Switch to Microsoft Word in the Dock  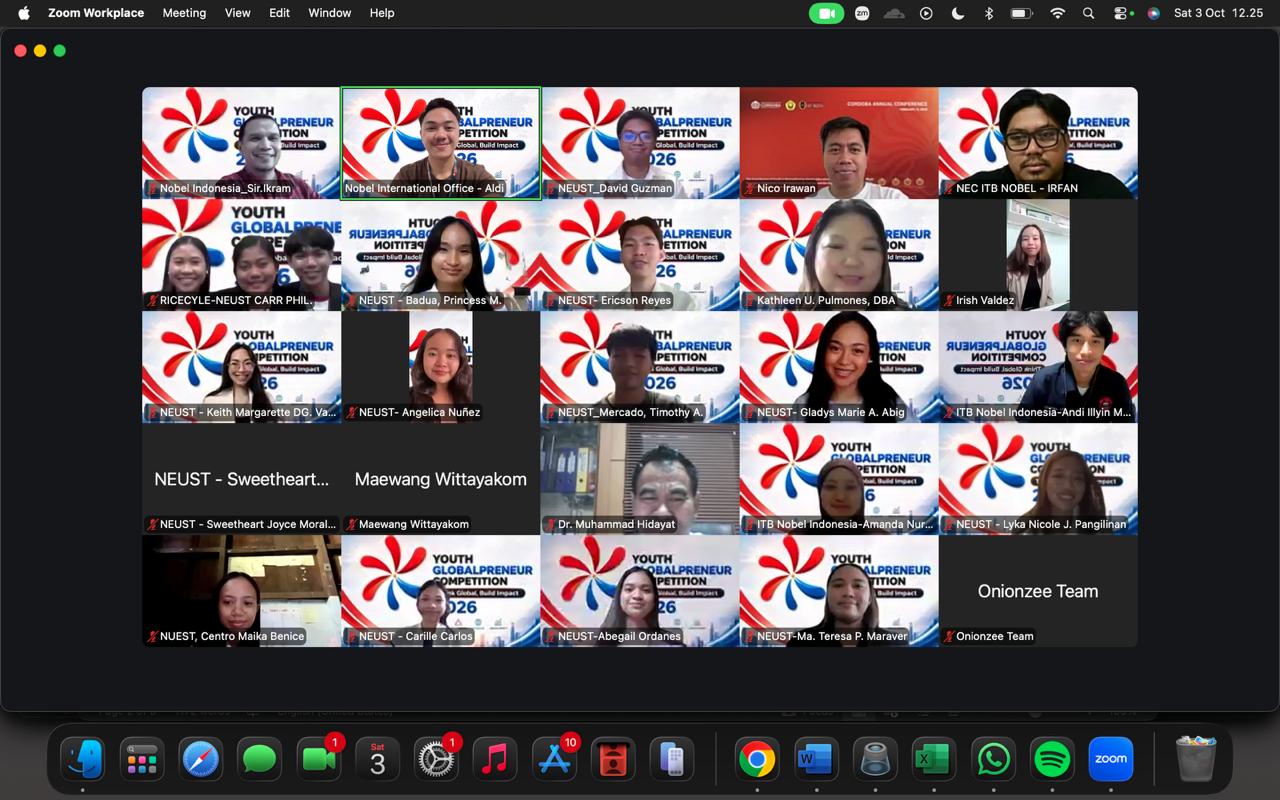[816, 759]
